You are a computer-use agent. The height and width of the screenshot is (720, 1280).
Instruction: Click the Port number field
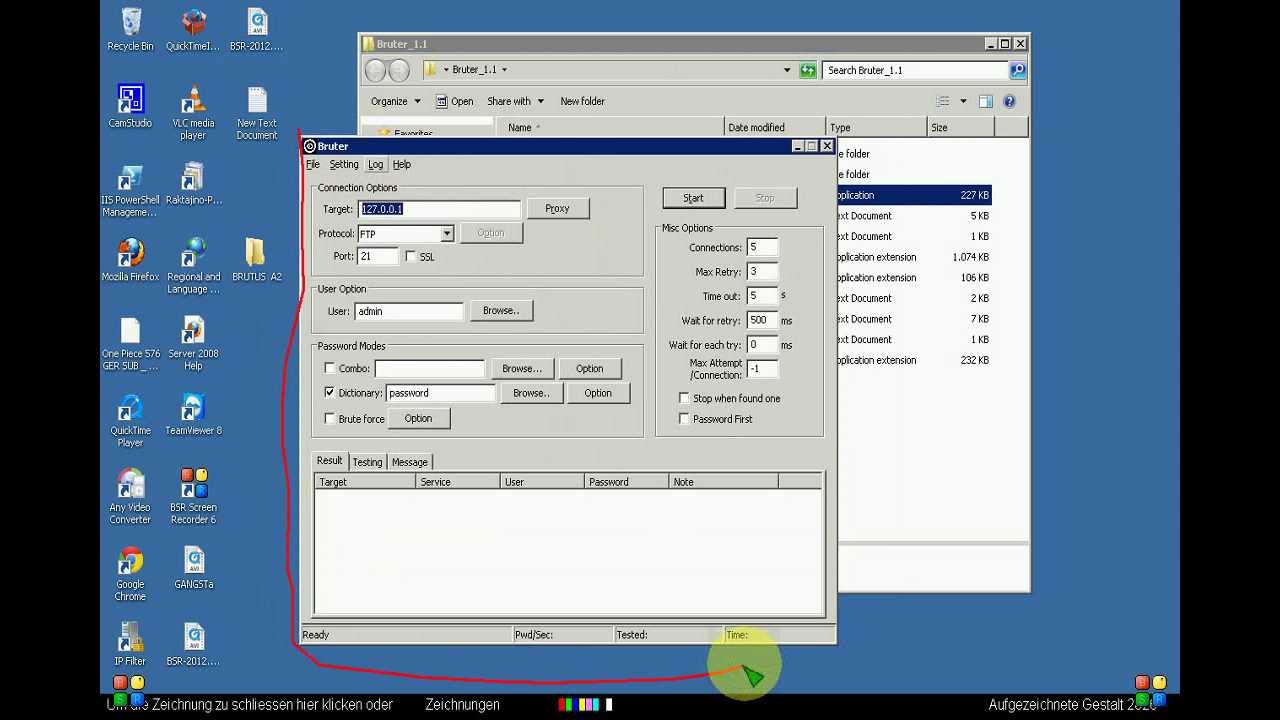pyautogui.click(x=378, y=257)
